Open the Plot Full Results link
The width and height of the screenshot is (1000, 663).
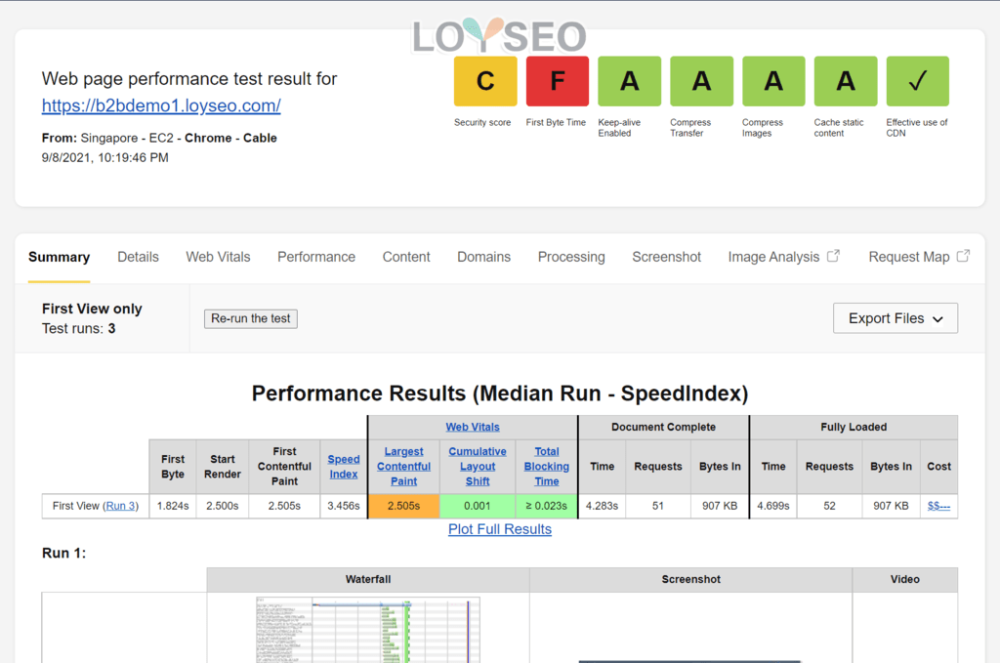click(500, 529)
